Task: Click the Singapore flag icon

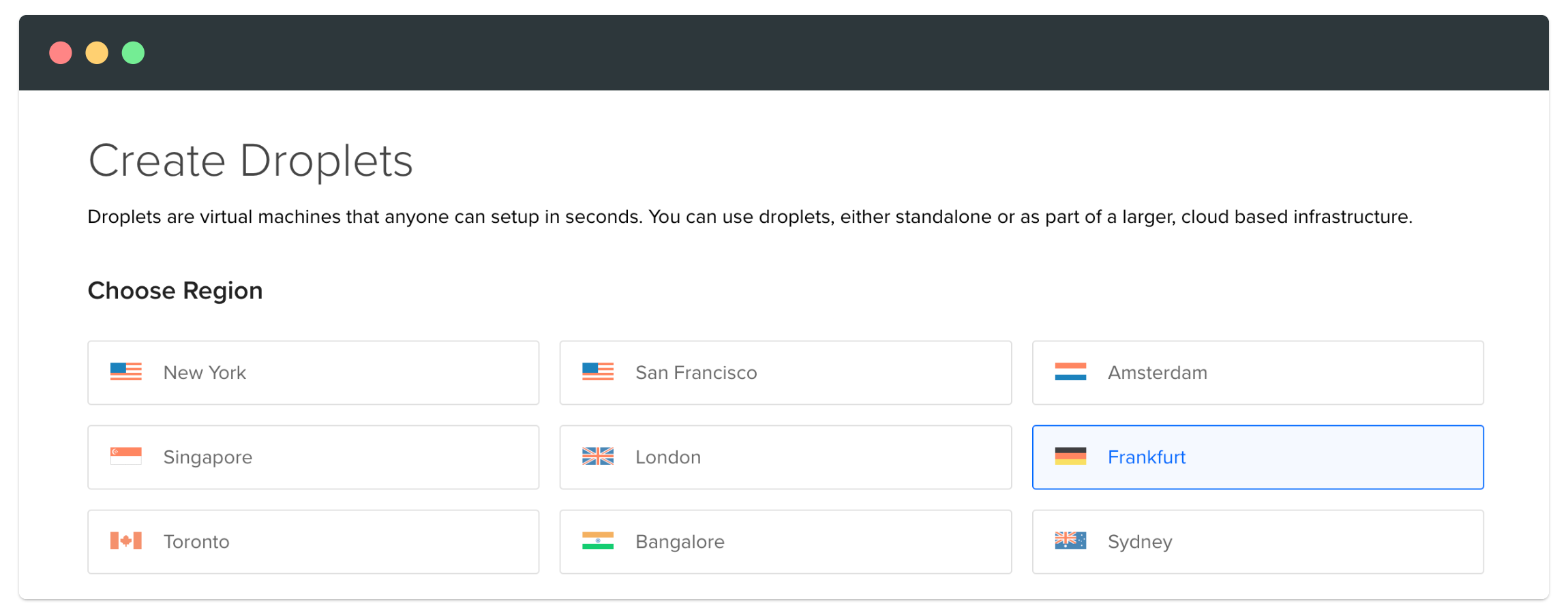Action: tap(126, 457)
